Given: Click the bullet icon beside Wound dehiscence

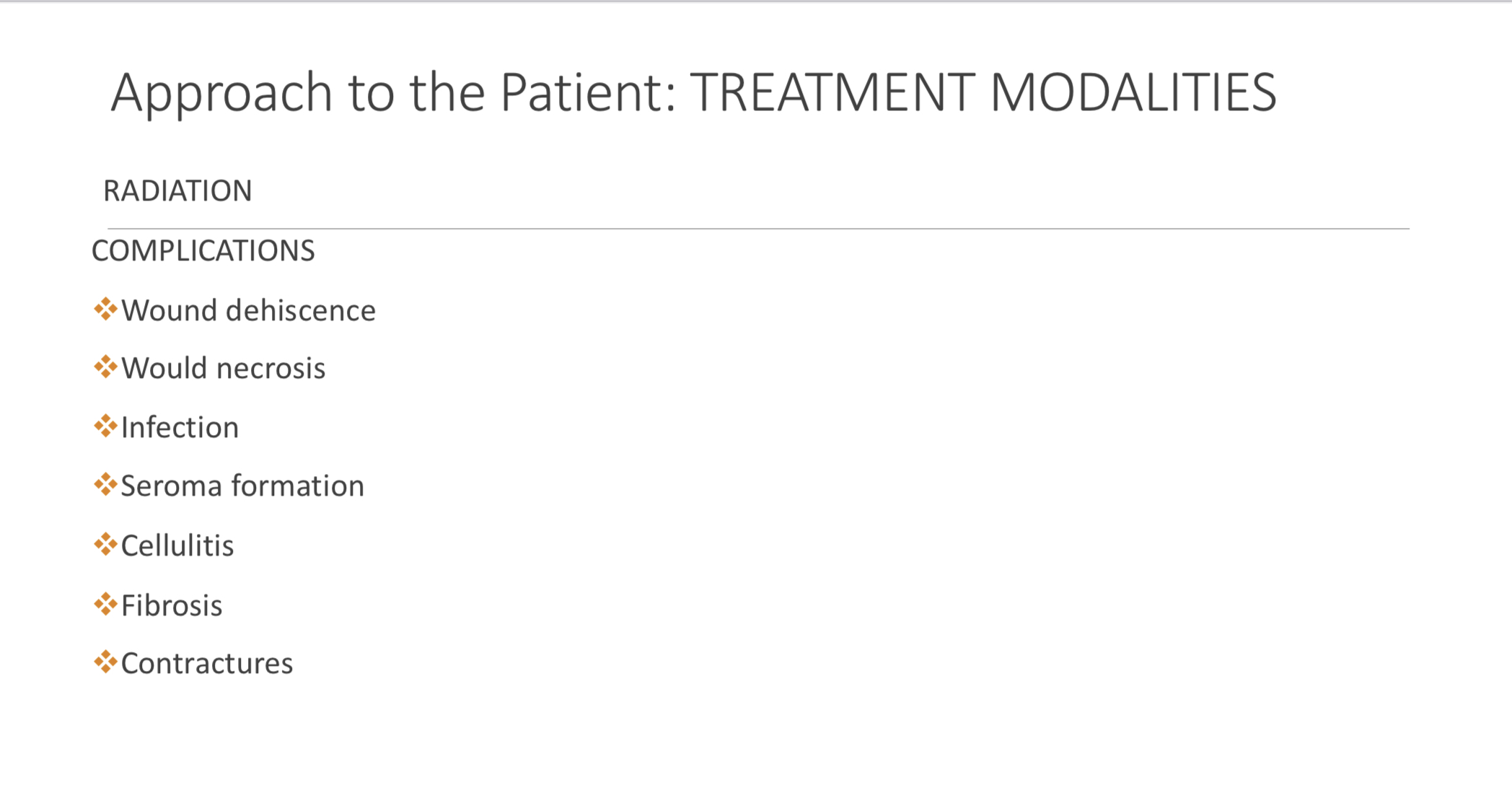Looking at the screenshot, I should [105, 309].
